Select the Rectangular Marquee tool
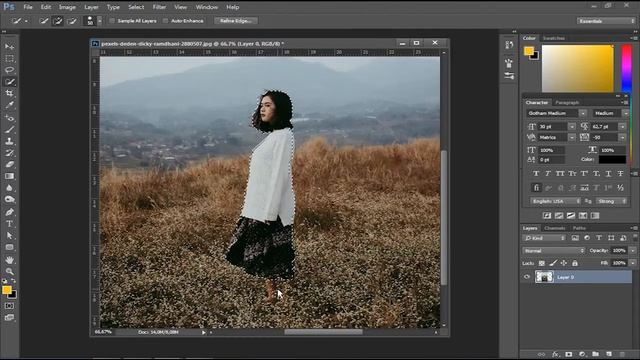The image size is (640, 360). coord(9,58)
